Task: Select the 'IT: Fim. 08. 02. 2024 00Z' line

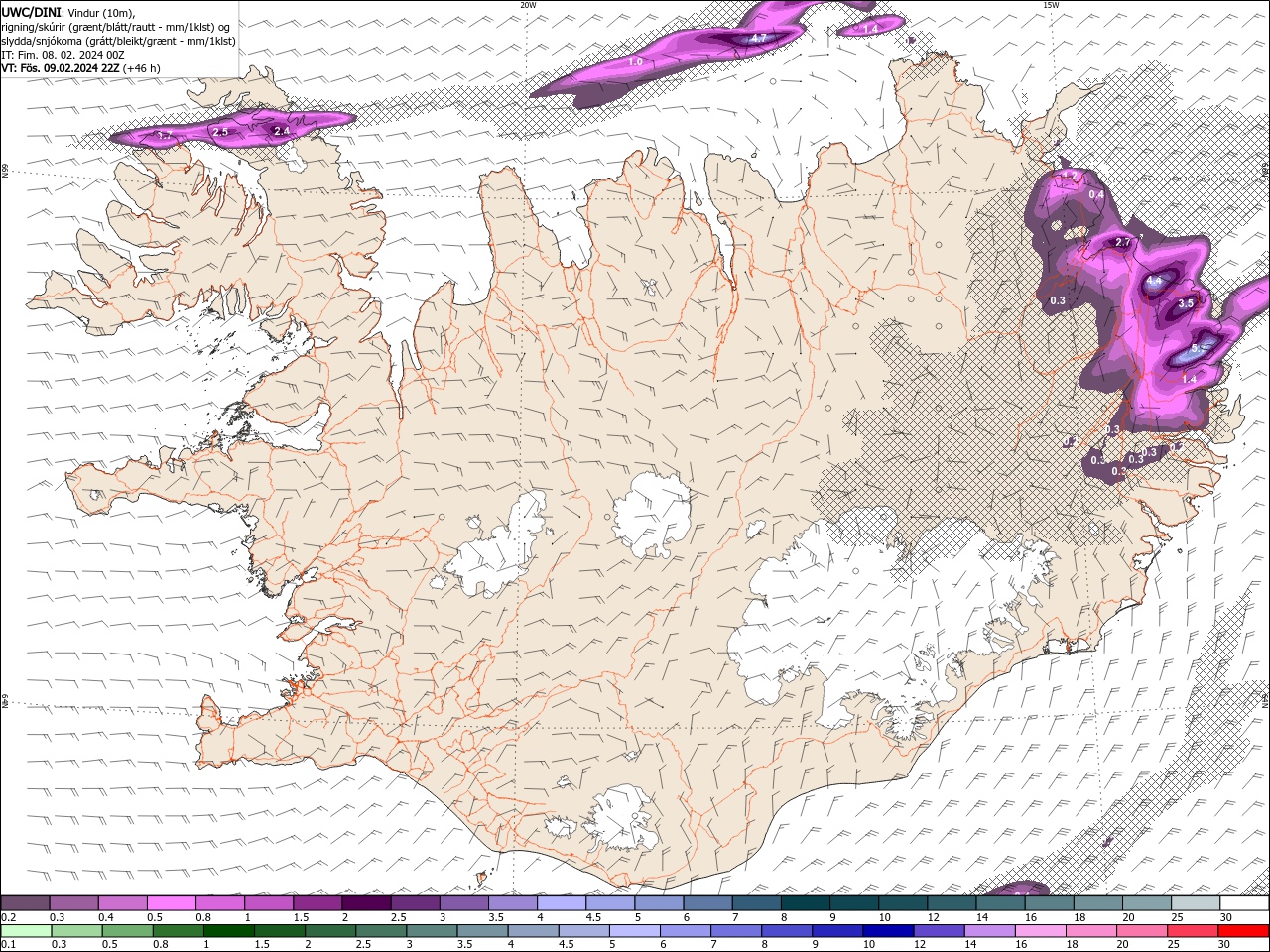Action: 63,55
